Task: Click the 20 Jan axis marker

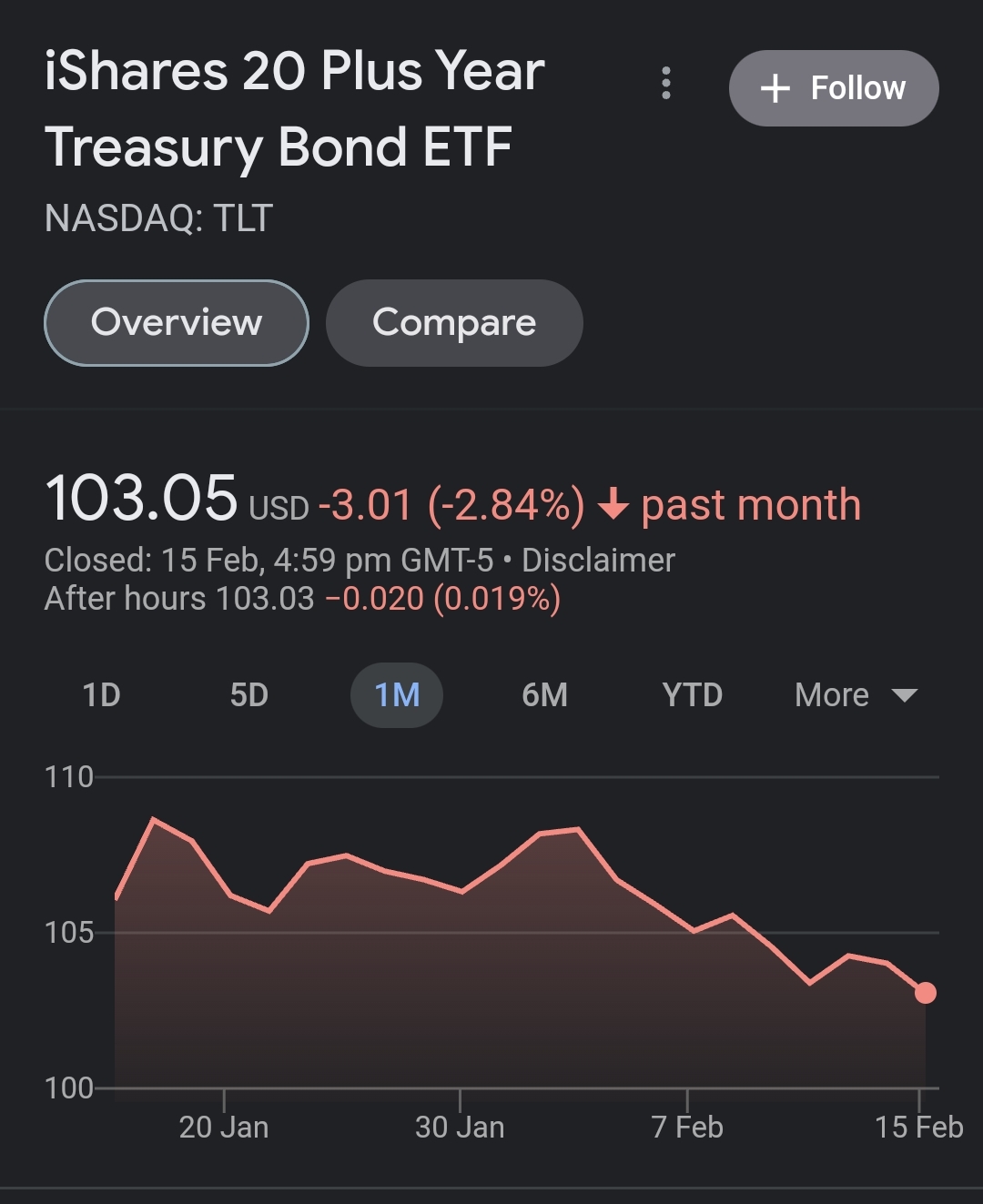Action: [224, 1127]
